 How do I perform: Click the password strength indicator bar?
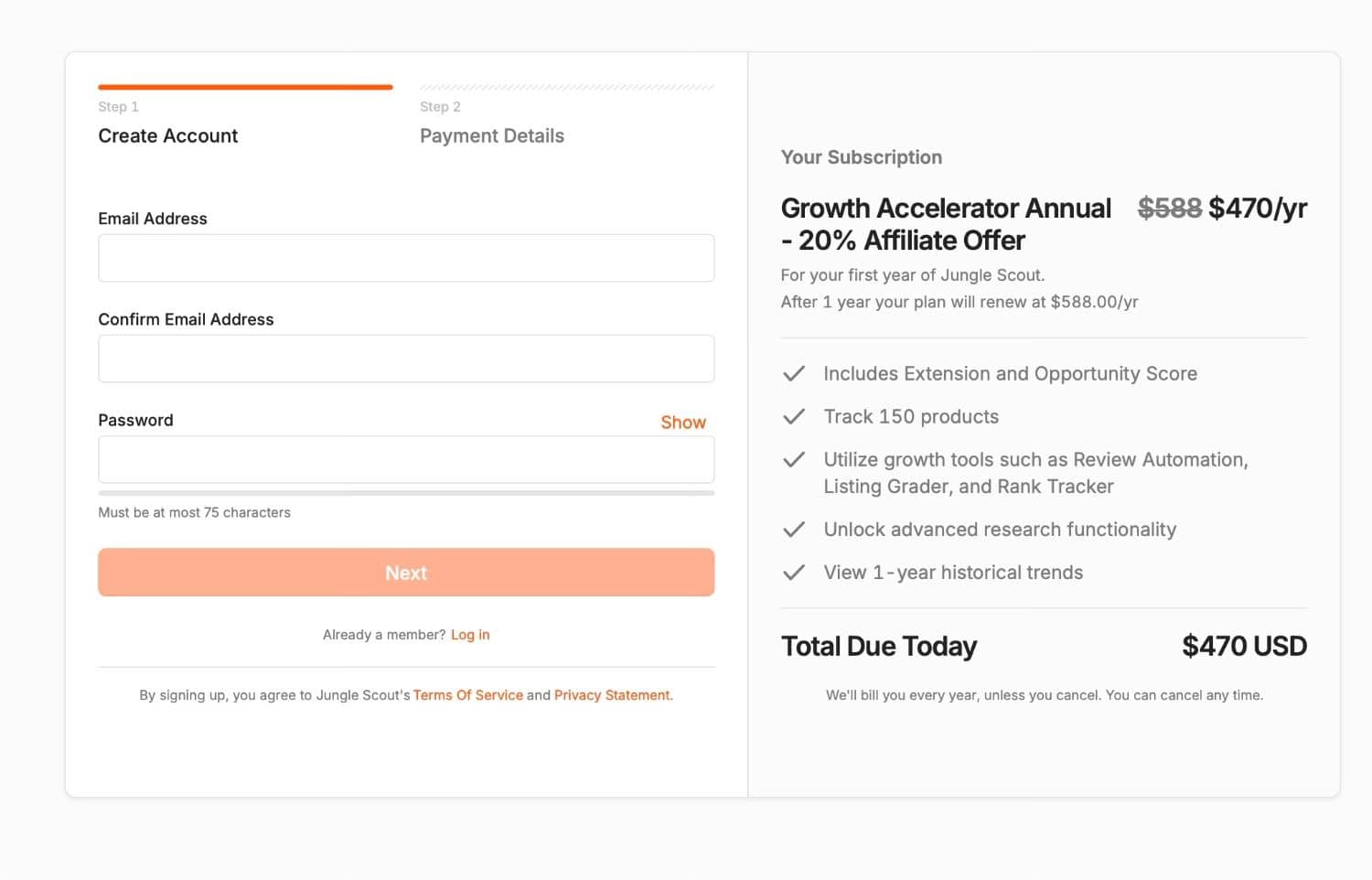pyautogui.click(x=406, y=492)
